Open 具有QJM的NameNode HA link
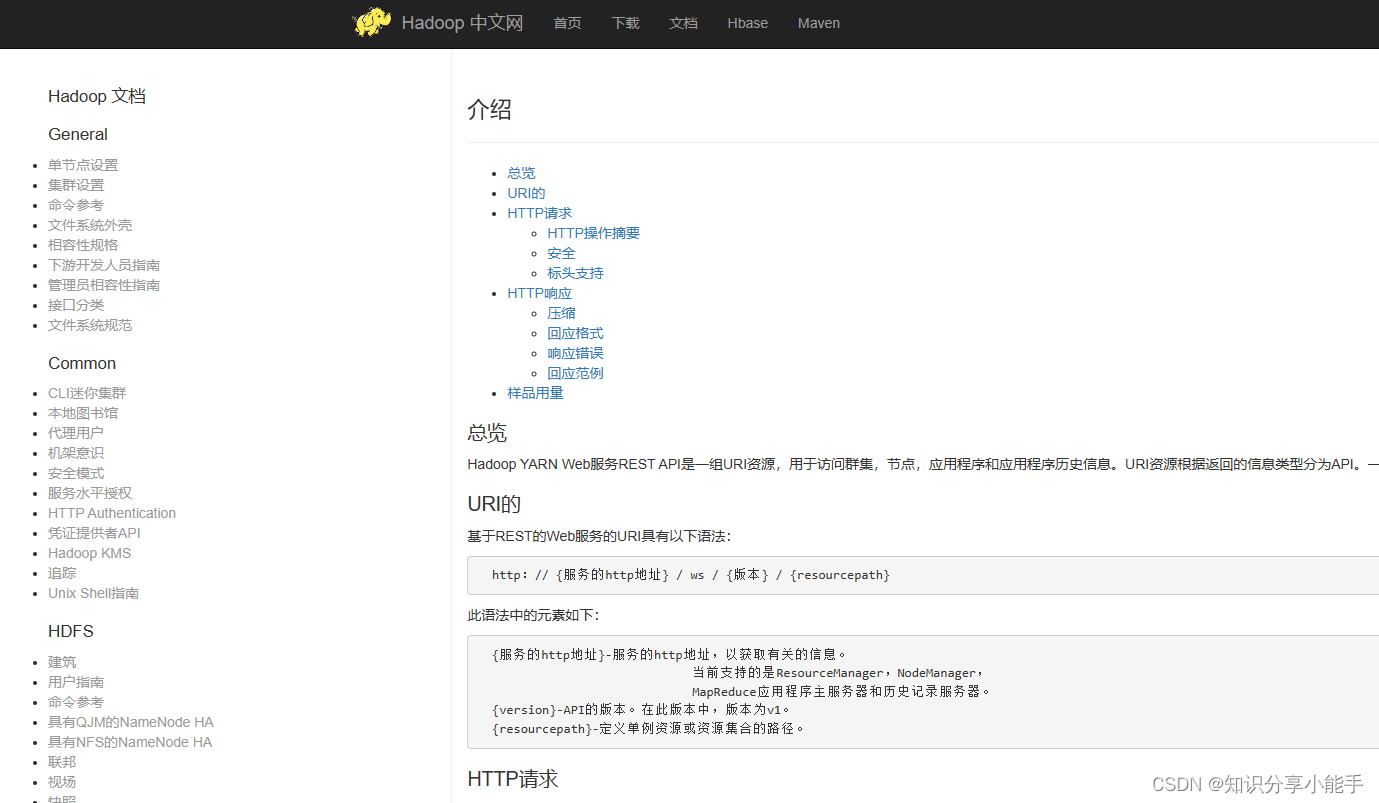 coord(131,722)
